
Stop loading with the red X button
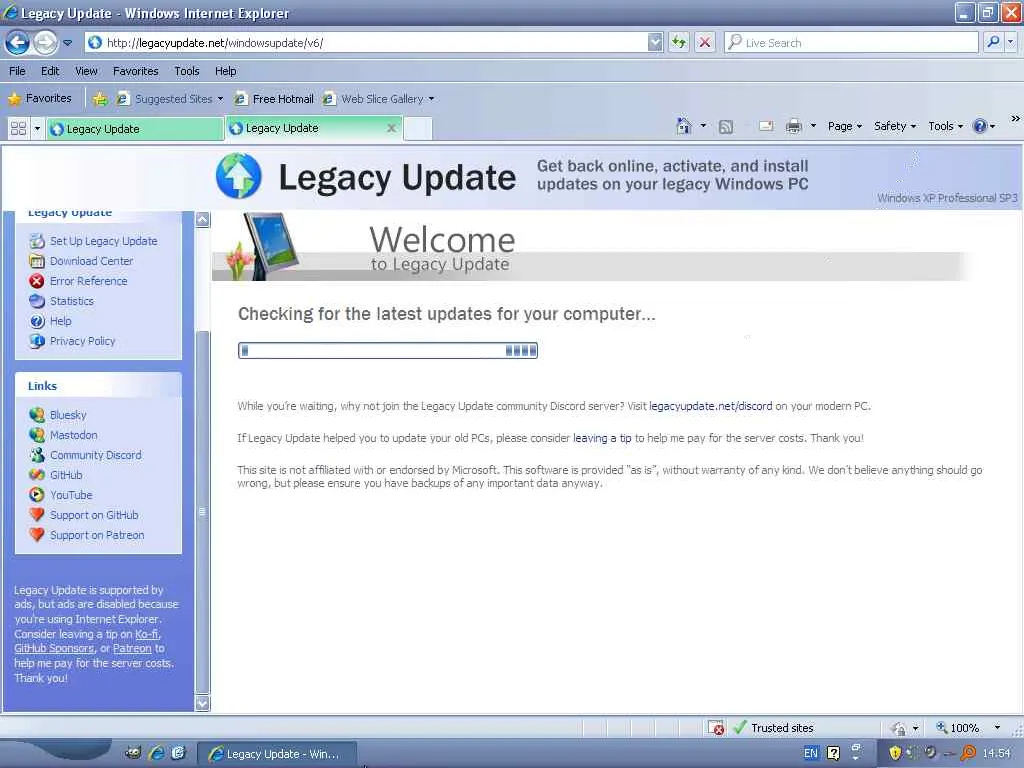coord(705,42)
